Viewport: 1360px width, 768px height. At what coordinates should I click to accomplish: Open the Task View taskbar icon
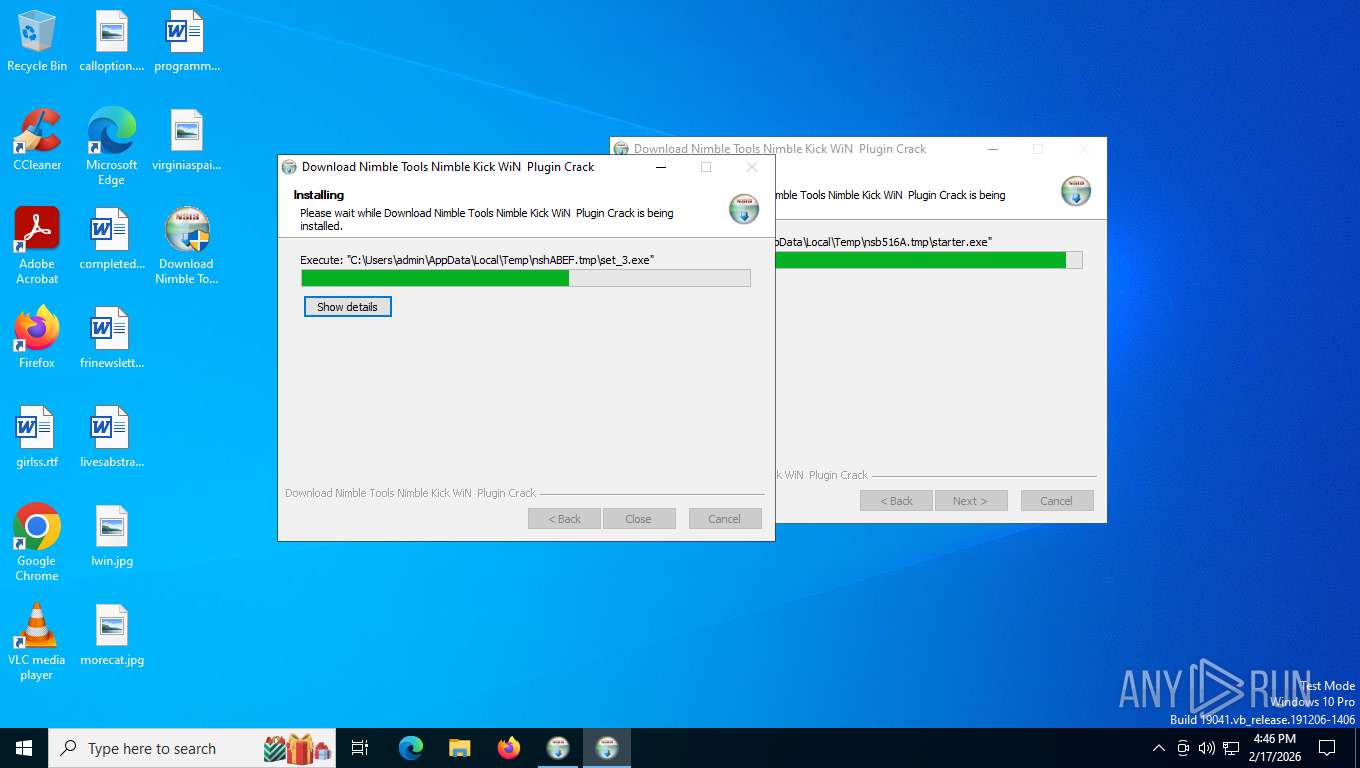pyautogui.click(x=360, y=748)
